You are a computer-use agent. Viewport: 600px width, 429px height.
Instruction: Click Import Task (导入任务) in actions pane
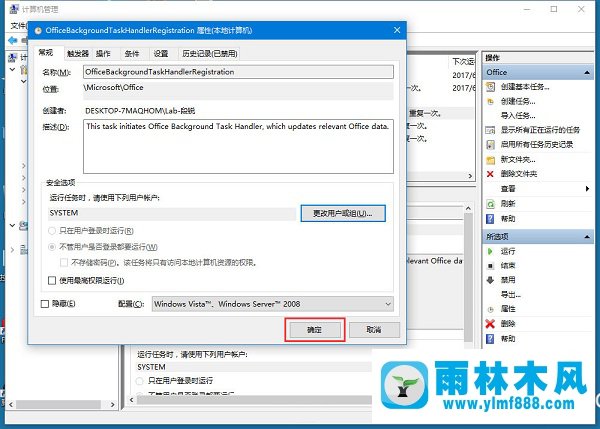click(x=518, y=116)
